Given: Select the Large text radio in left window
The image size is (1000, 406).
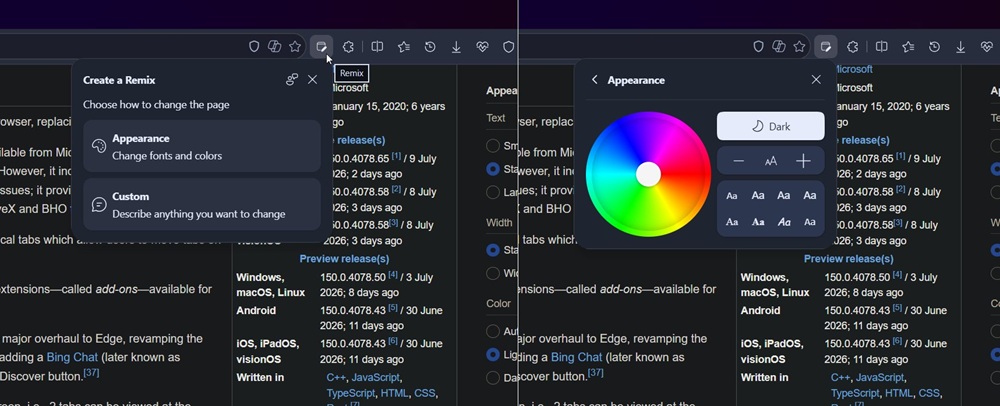Looking at the screenshot, I should click(x=492, y=192).
